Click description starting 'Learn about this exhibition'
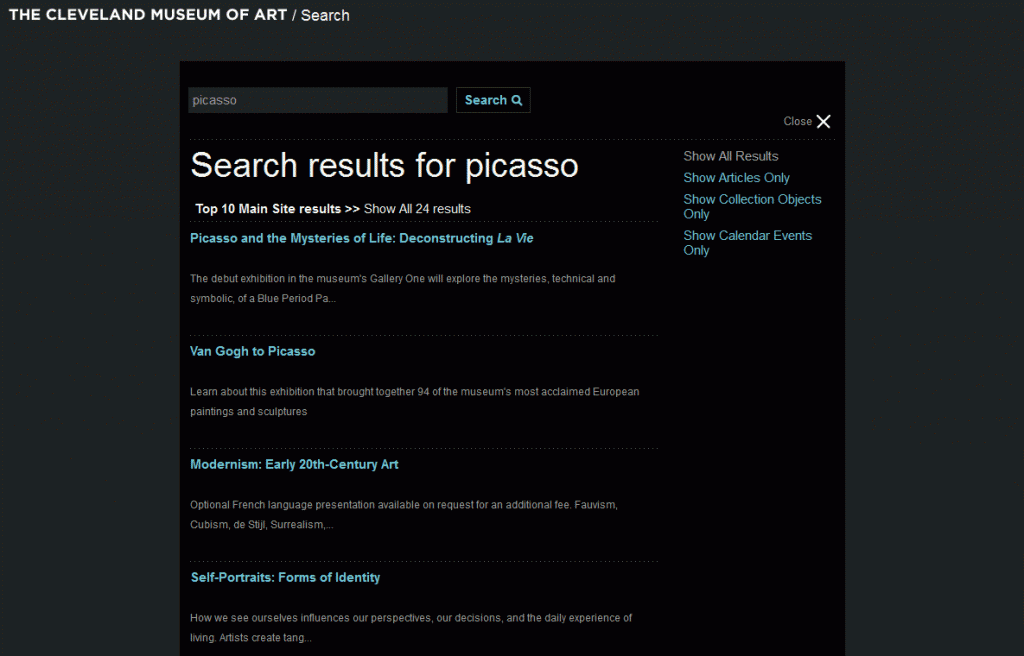Image resolution: width=1024 pixels, height=656 pixels. [x=415, y=401]
